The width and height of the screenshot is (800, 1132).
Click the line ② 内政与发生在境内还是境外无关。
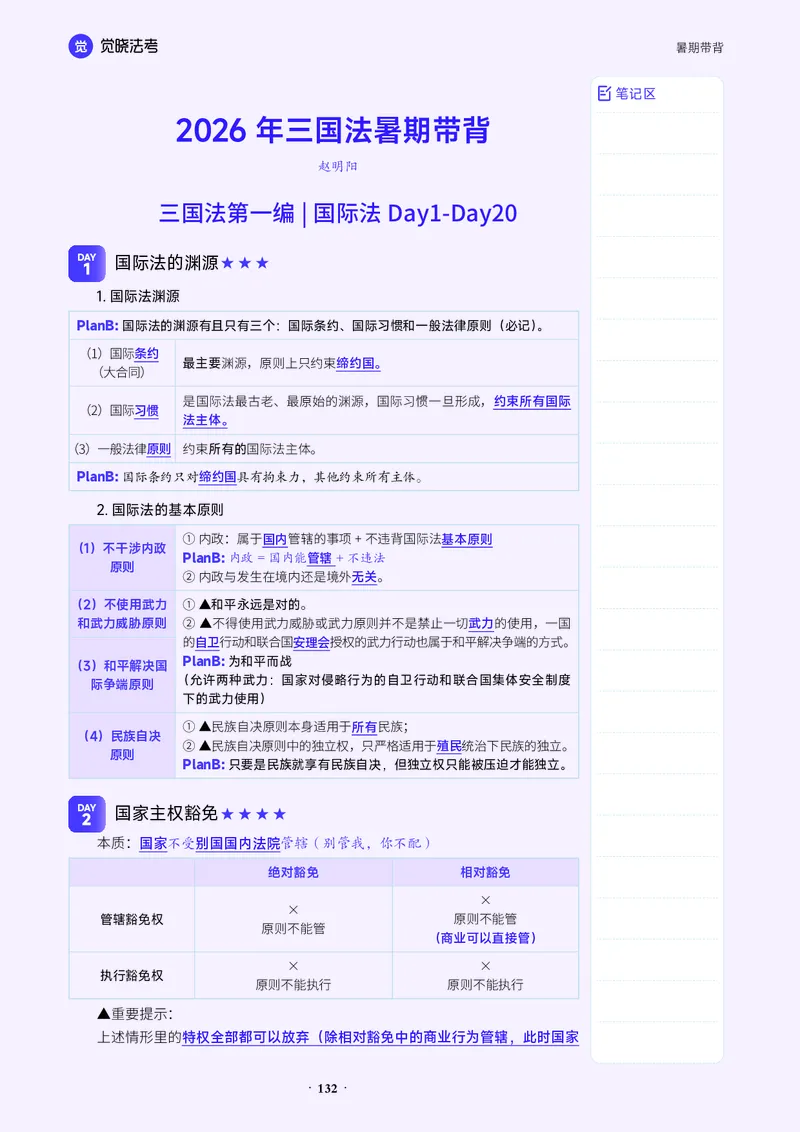[x=284, y=577]
